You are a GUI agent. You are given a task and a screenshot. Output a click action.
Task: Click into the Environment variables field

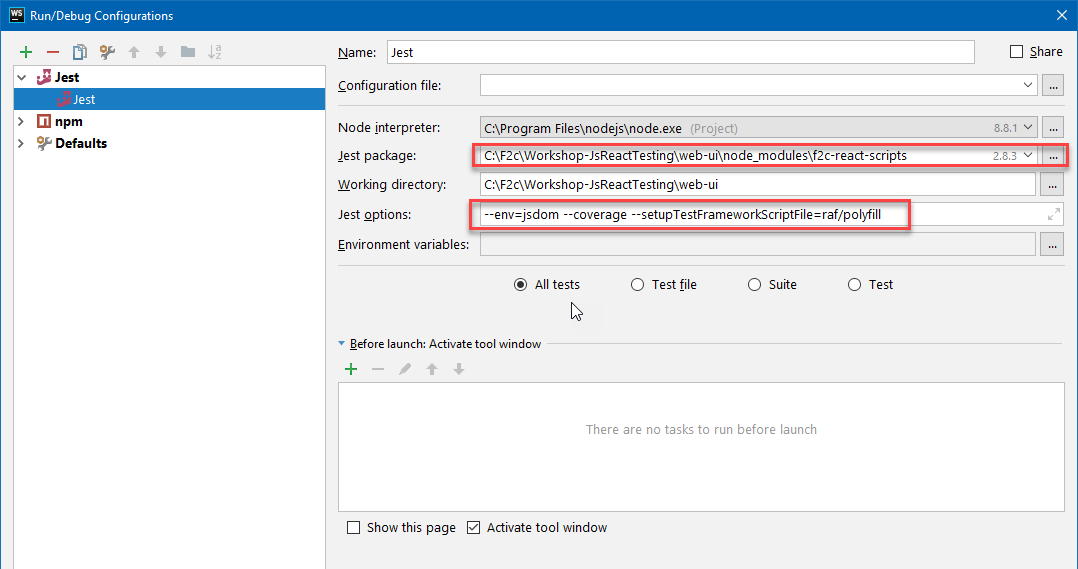click(x=758, y=245)
